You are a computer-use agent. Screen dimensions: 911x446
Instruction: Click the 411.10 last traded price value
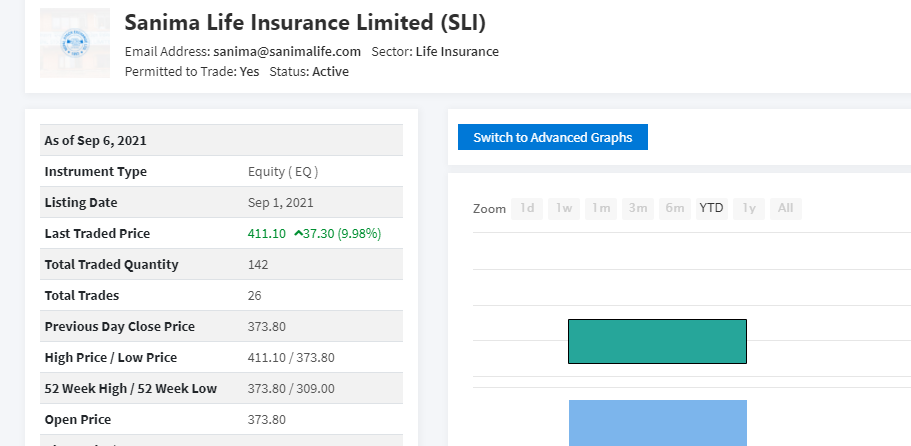[267, 233]
